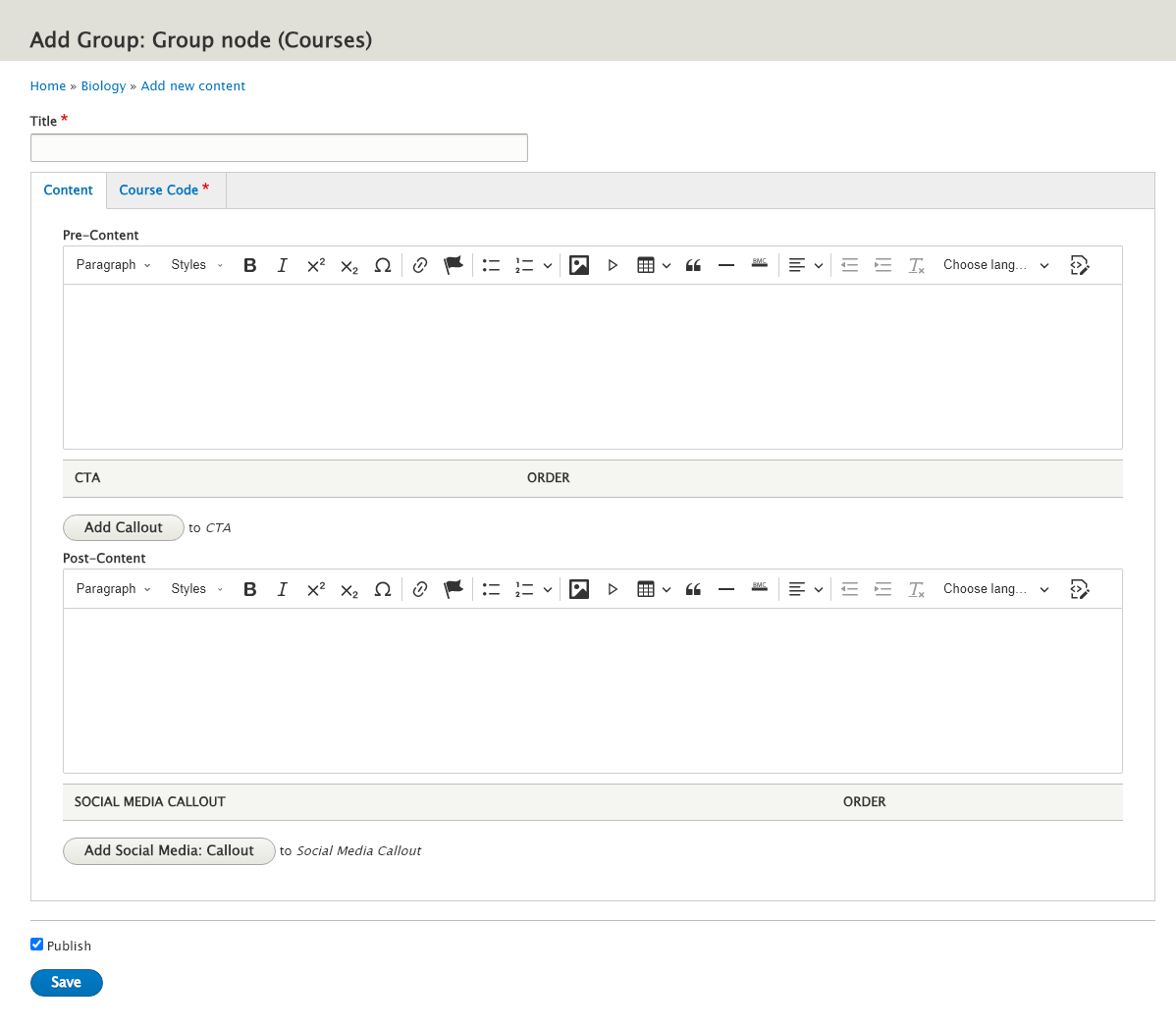Switch to the Course Code tab

[164, 190]
